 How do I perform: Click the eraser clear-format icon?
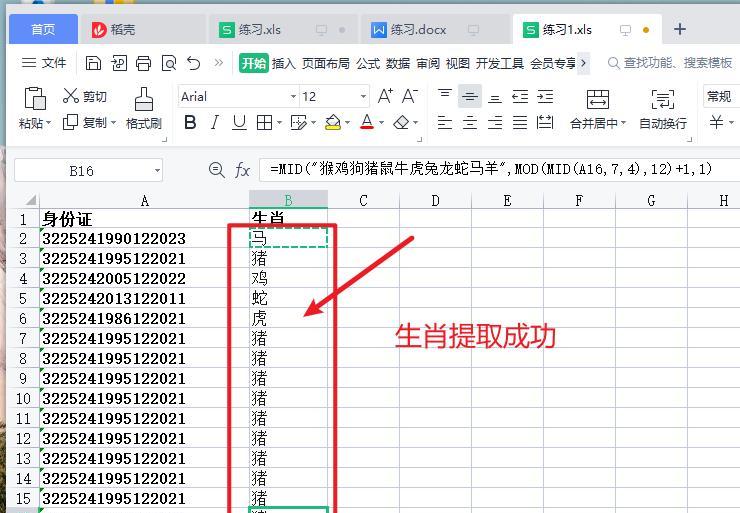point(401,123)
